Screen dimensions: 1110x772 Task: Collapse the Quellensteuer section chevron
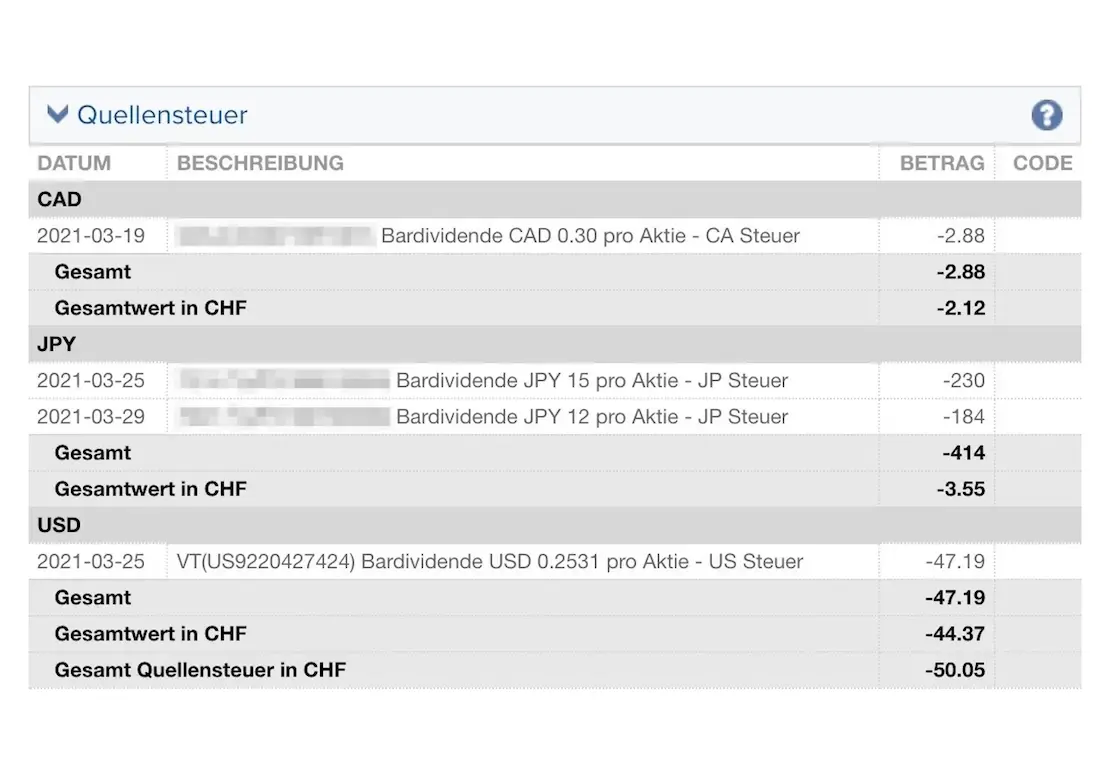58,115
